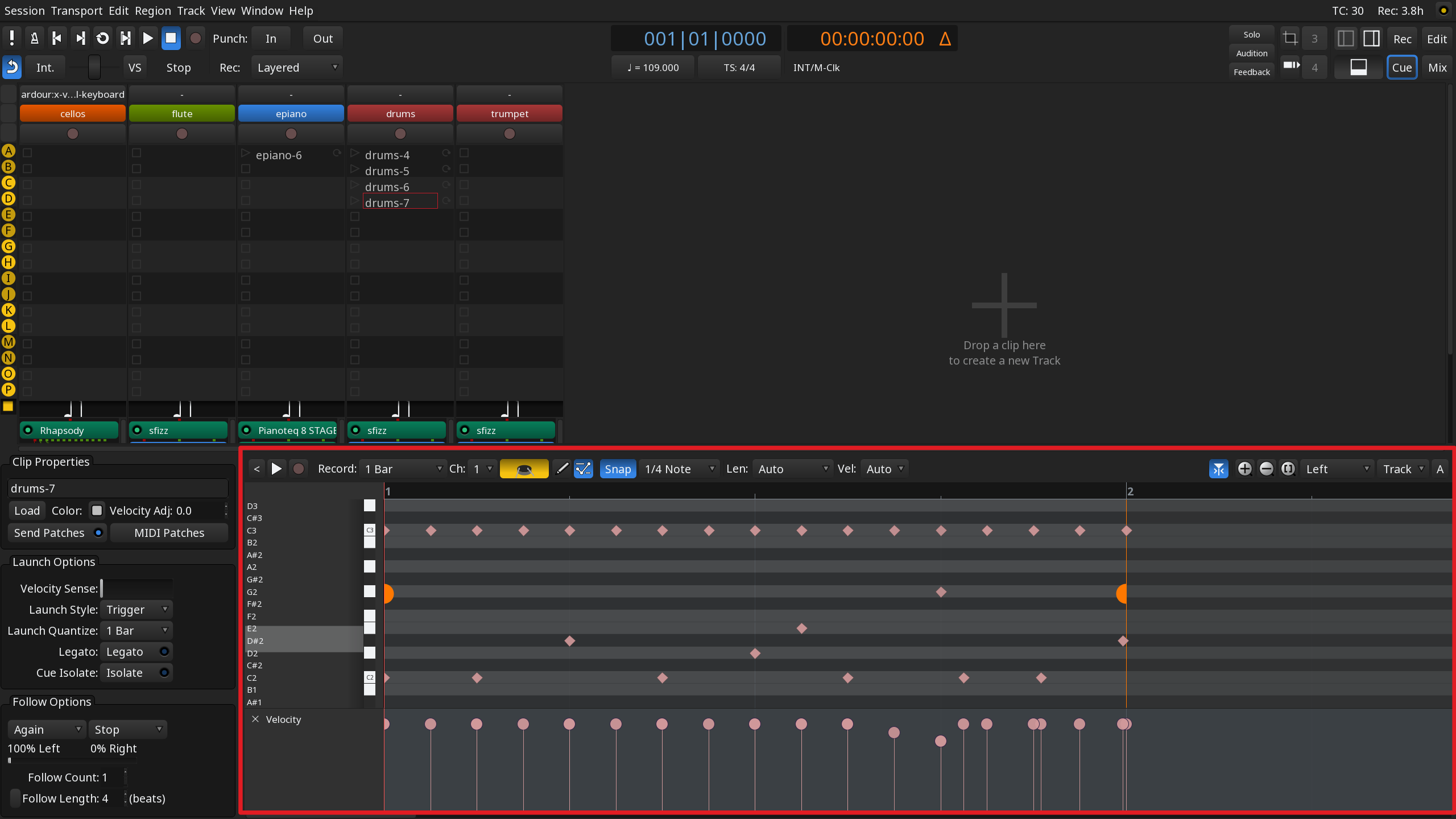Screen dimensions: 1456x819
Task: Click the play range icon
Action: (x=125, y=38)
